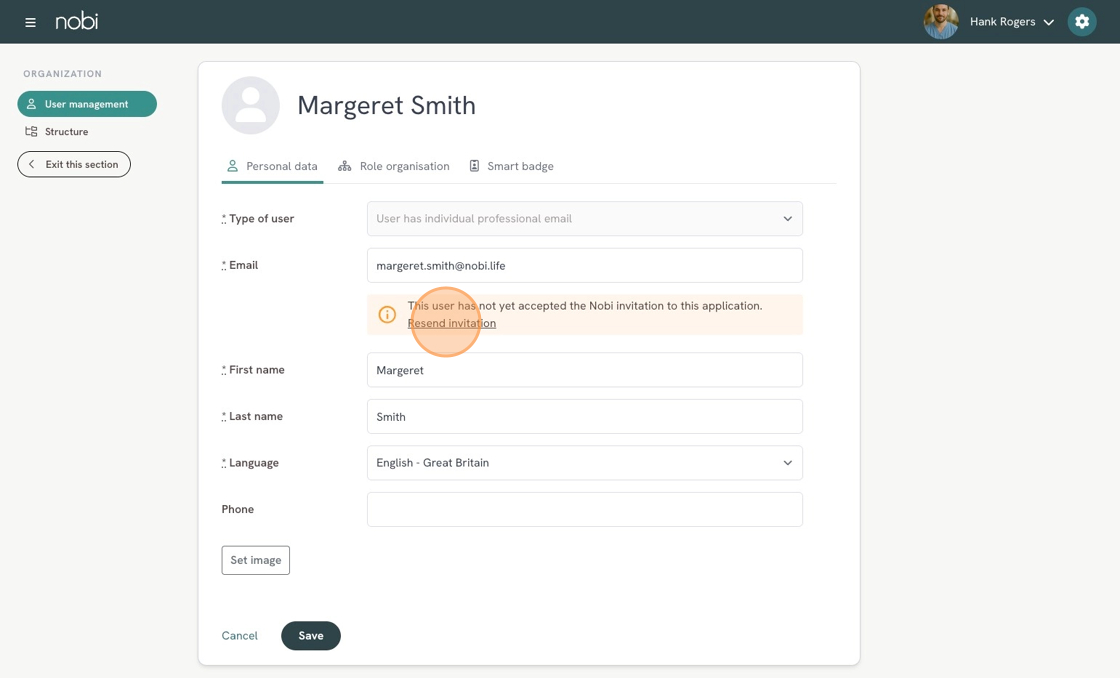The image size is (1120, 678).
Task: Open settings gear icon
Action: point(1081,22)
